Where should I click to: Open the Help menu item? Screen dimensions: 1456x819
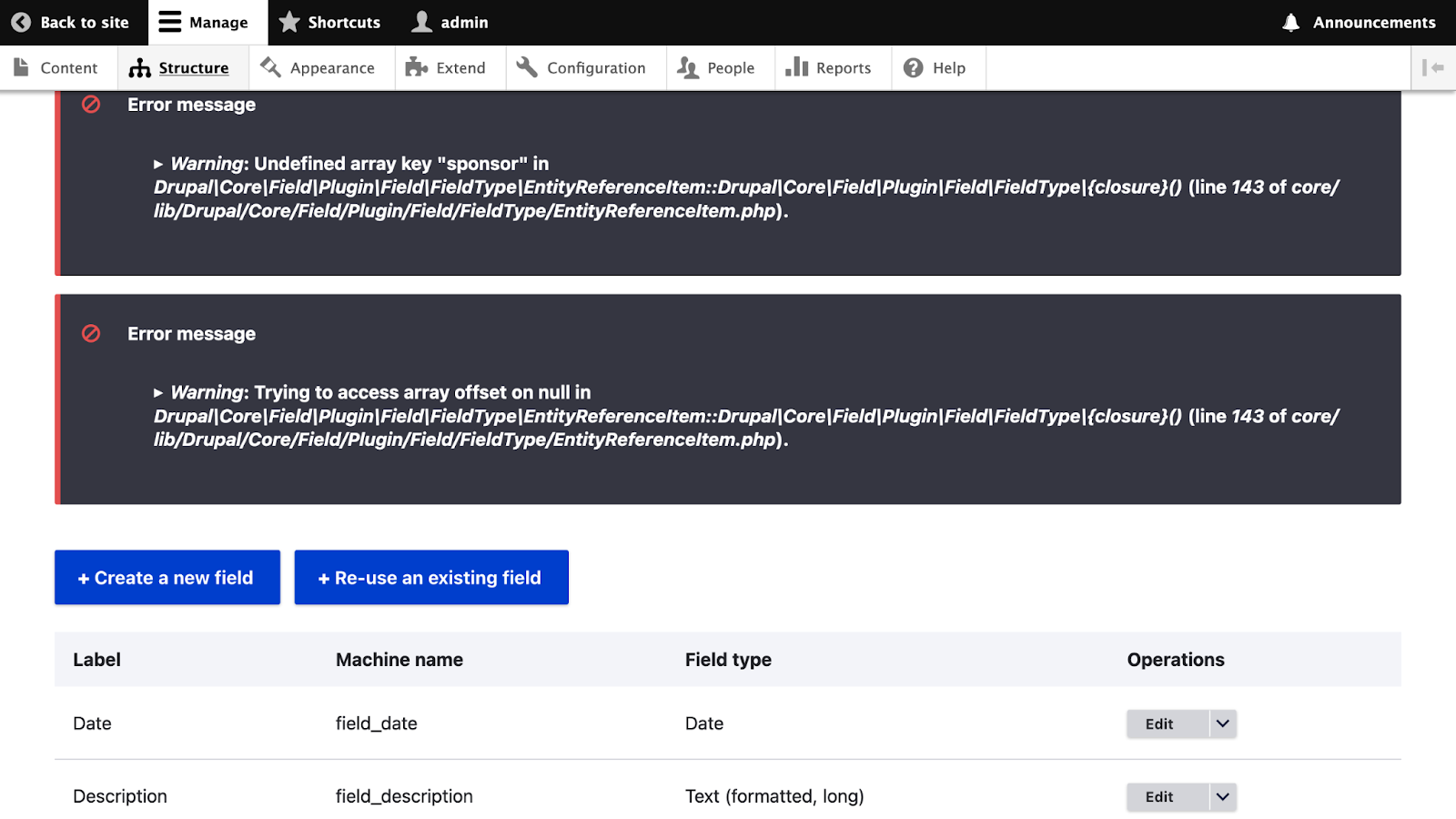click(935, 68)
